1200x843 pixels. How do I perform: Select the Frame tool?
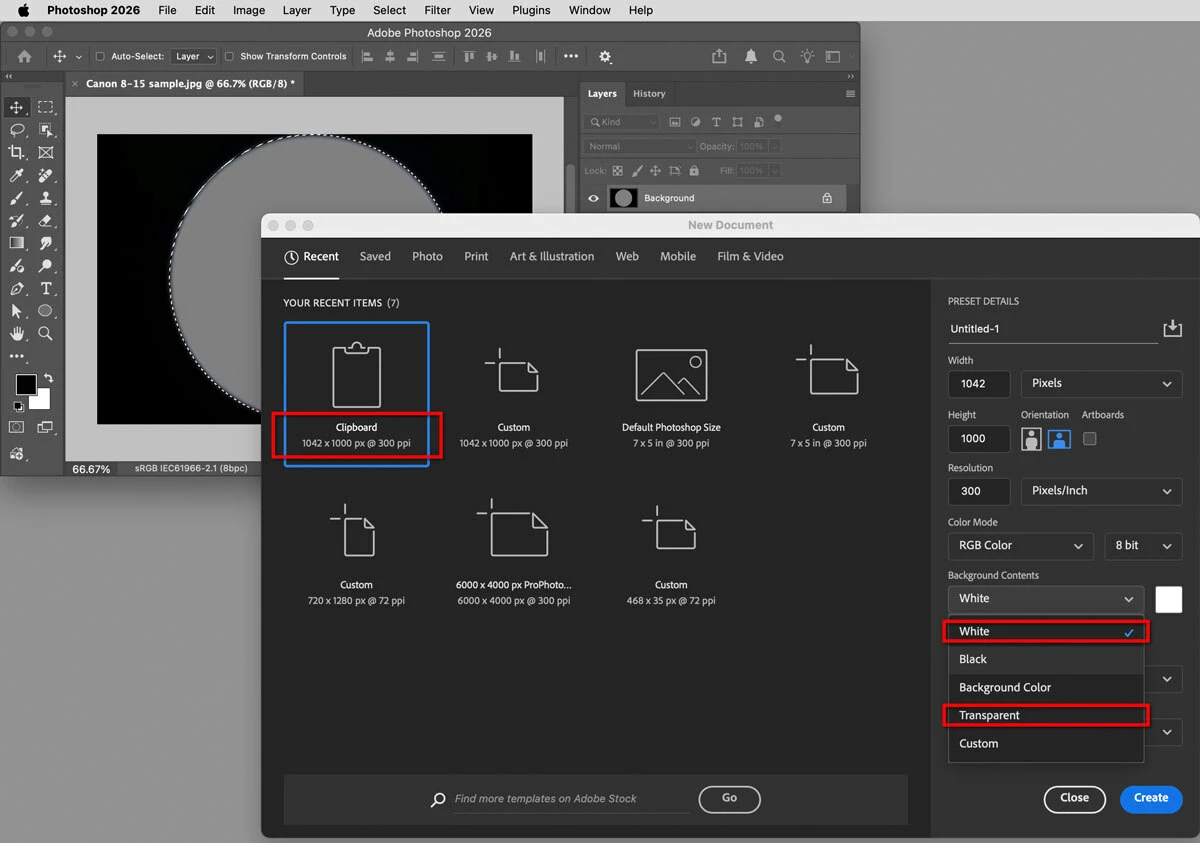pyautogui.click(x=46, y=153)
